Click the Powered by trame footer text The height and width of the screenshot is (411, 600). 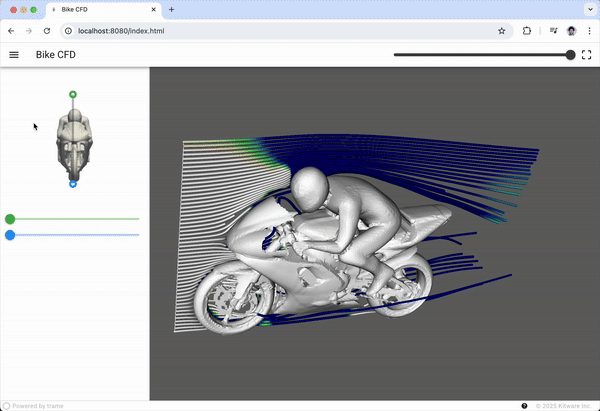[x=38, y=405]
